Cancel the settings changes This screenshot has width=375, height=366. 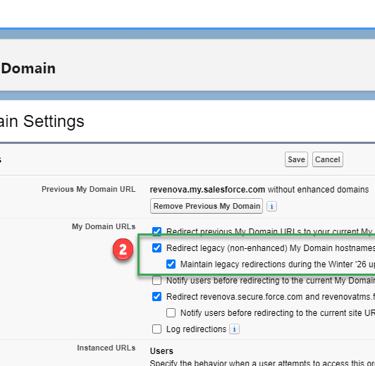[327, 159]
